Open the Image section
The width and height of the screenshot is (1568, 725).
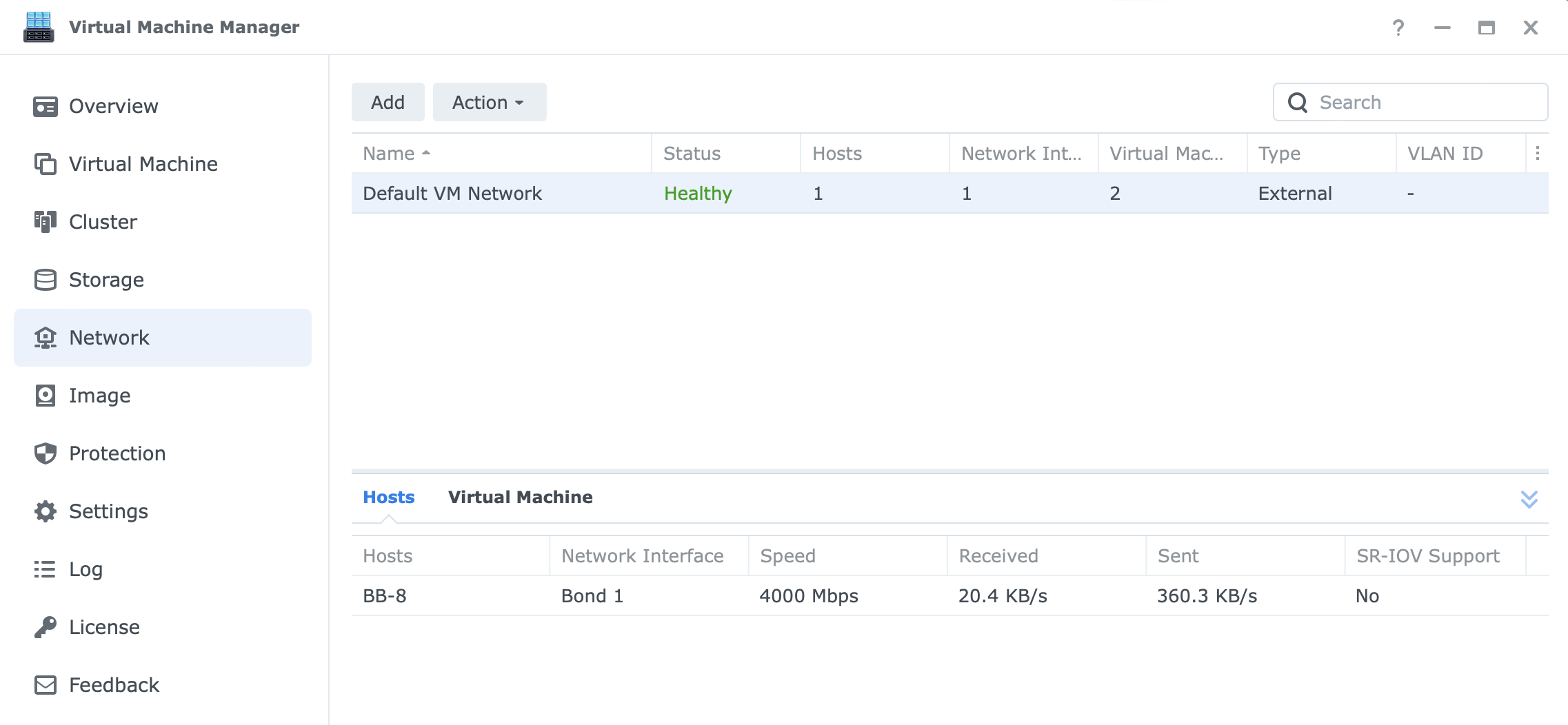coord(163,396)
